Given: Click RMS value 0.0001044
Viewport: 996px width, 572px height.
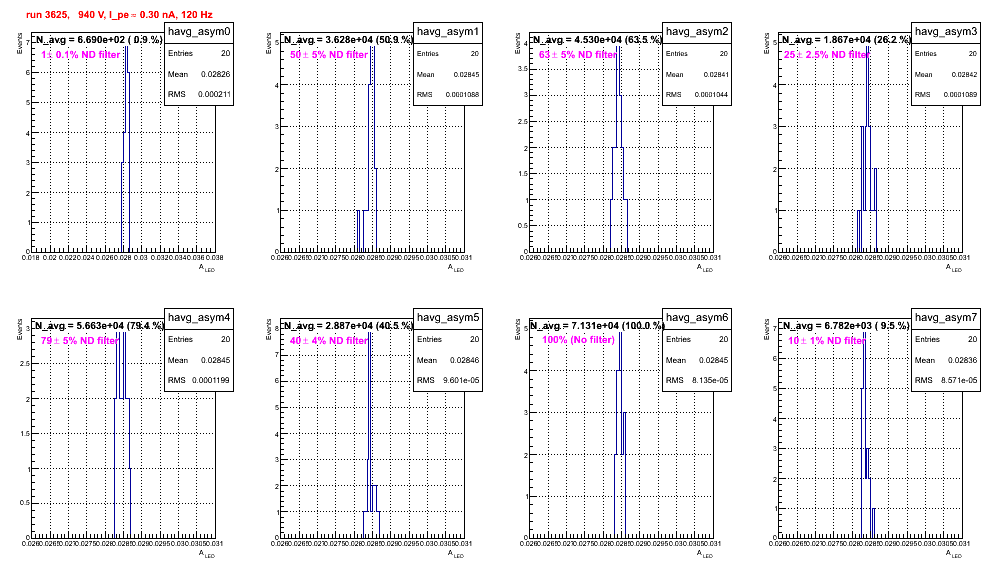Looking at the screenshot, I should (710, 95).
